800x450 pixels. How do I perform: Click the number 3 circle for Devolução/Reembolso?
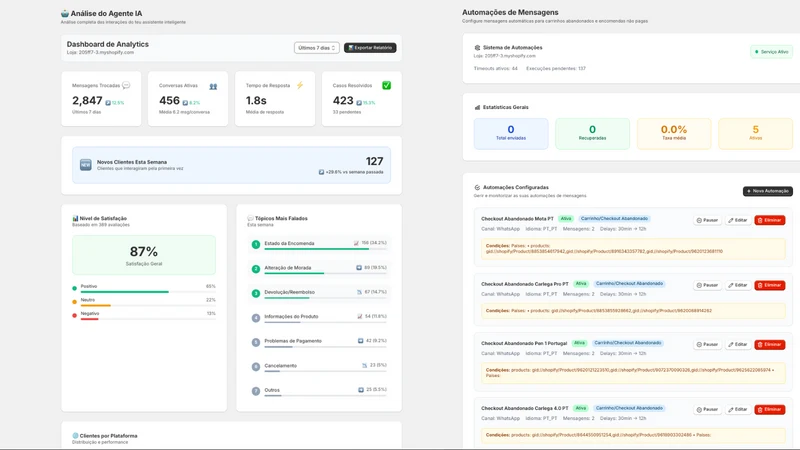pyautogui.click(x=256, y=293)
